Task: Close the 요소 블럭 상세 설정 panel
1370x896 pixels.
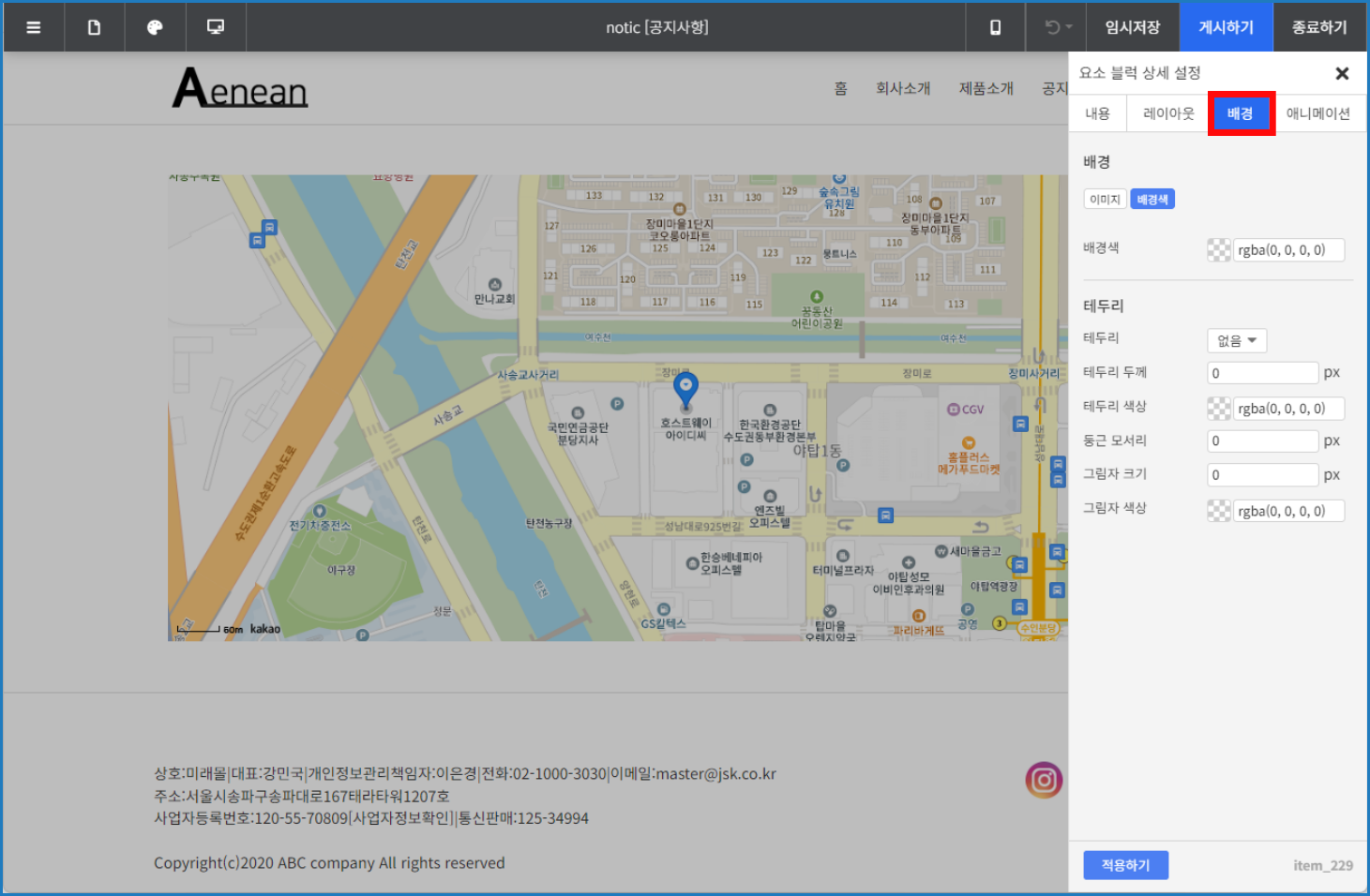Action: [1342, 73]
